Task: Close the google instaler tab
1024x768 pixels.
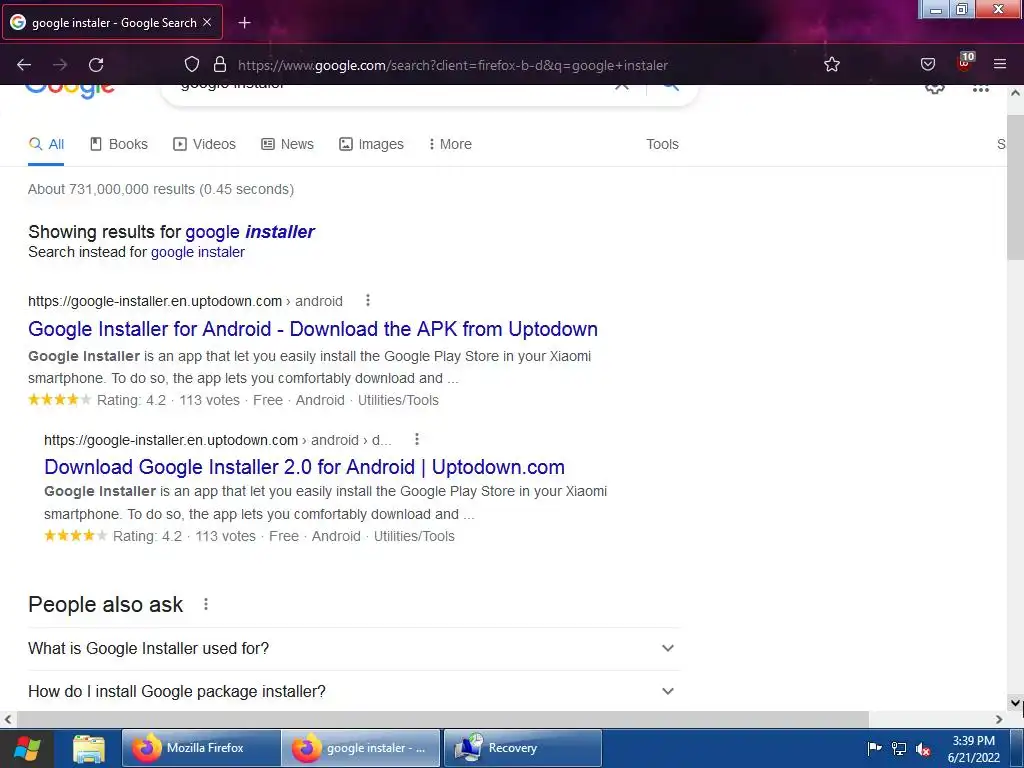Action: click(207, 22)
